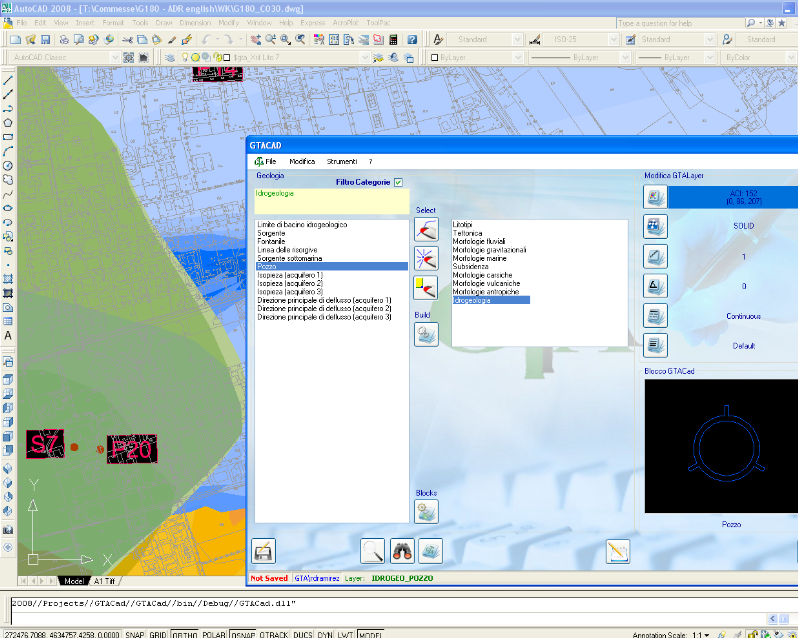798x638 pixels.
Task: Select the Polygon draw tool
Action: click(x=8, y=123)
